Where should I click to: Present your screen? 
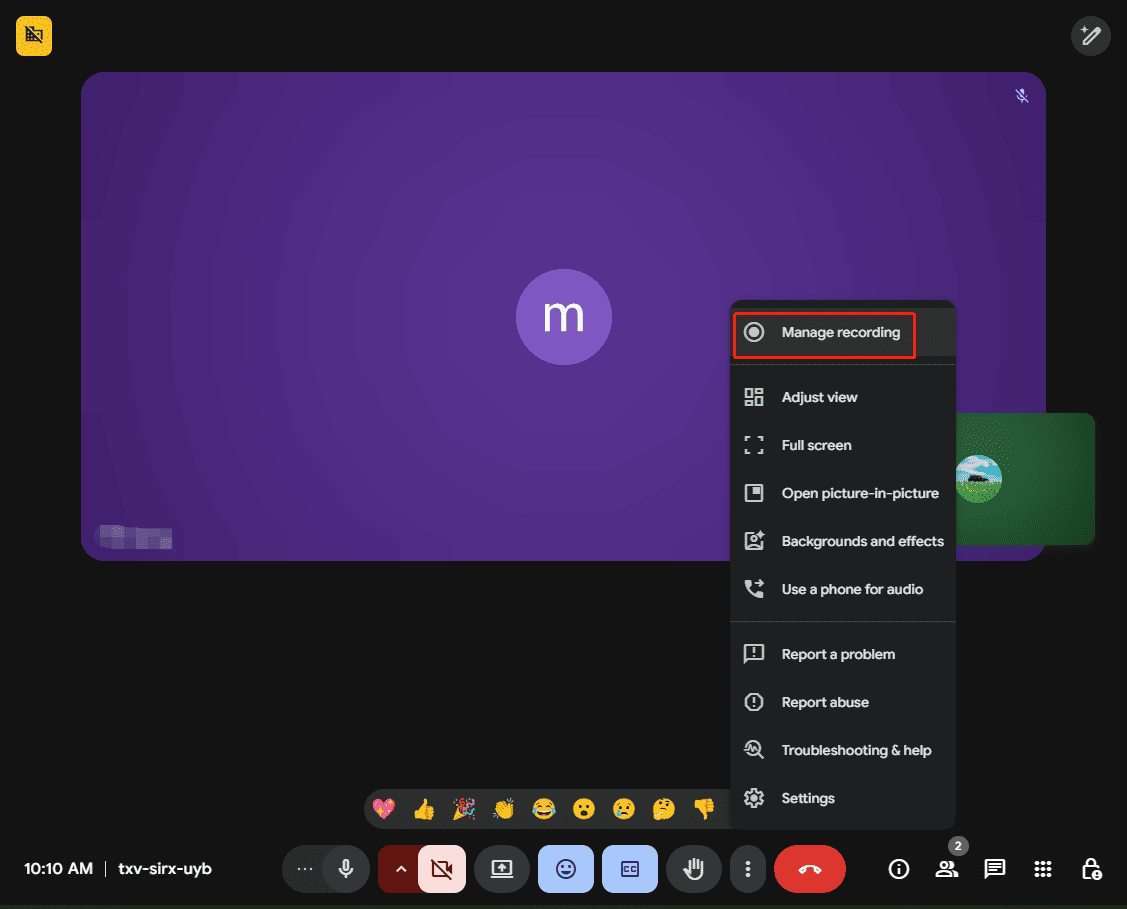502,869
